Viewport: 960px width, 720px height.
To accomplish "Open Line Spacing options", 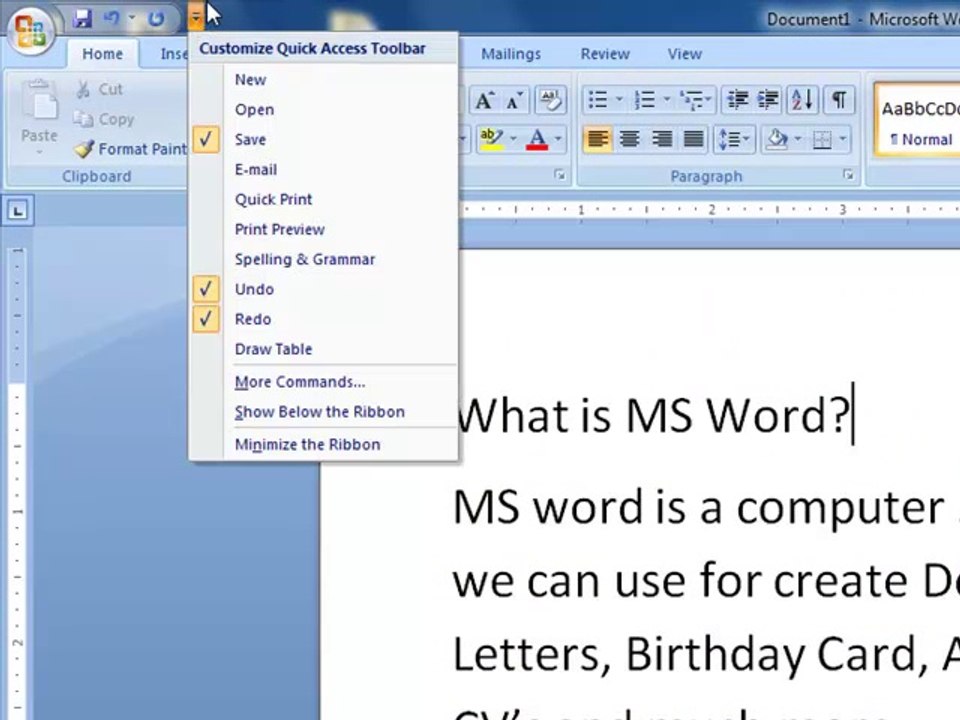I will point(733,140).
